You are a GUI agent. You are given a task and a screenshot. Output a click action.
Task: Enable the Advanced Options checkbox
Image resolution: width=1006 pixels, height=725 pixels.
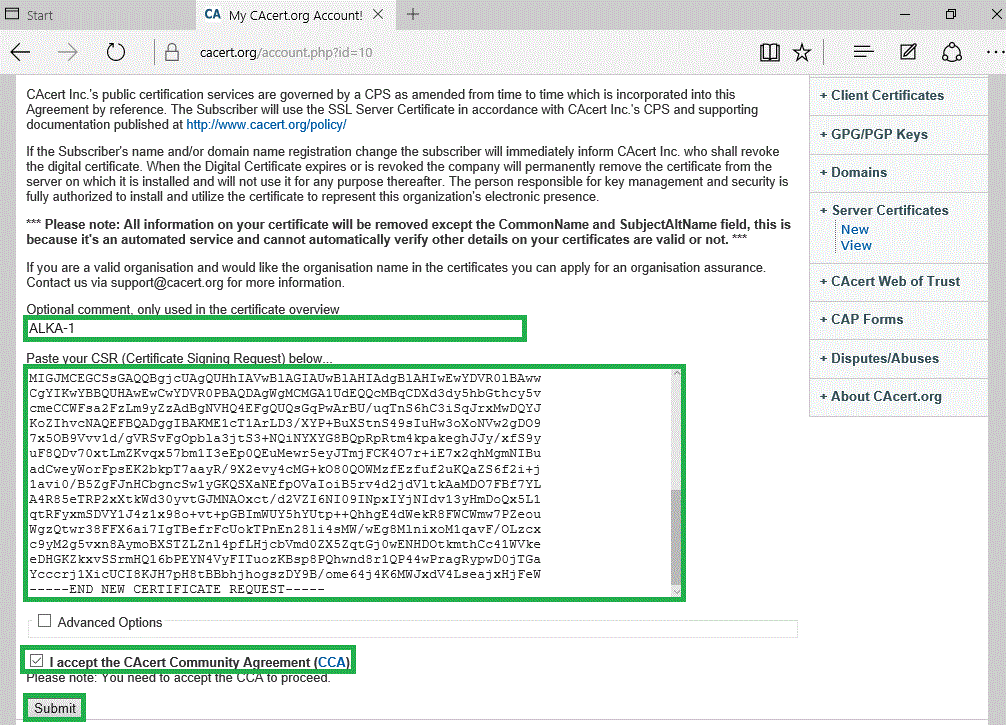[x=44, y=621]
